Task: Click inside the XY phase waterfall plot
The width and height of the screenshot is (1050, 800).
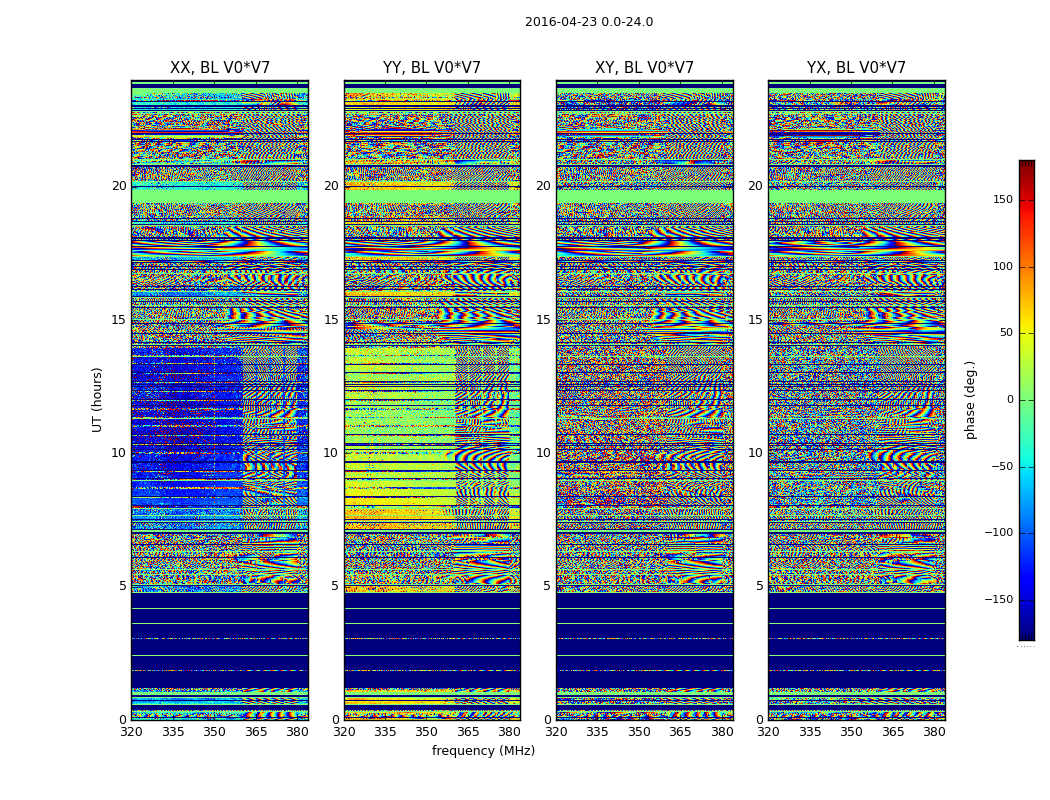Action: (x=645, y=400)
